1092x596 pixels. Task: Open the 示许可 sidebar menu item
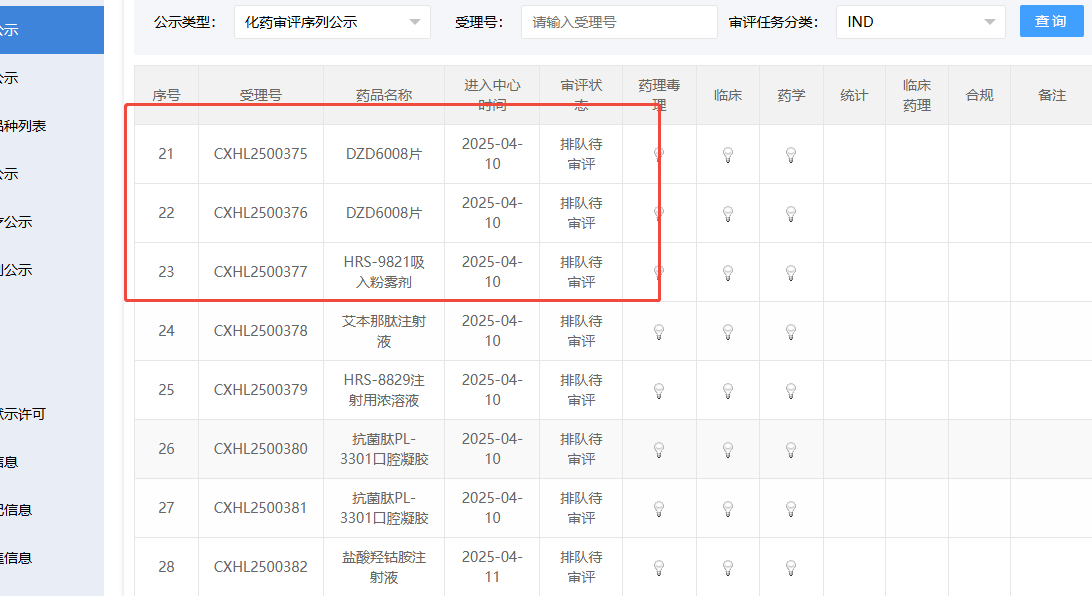[23, 414]
